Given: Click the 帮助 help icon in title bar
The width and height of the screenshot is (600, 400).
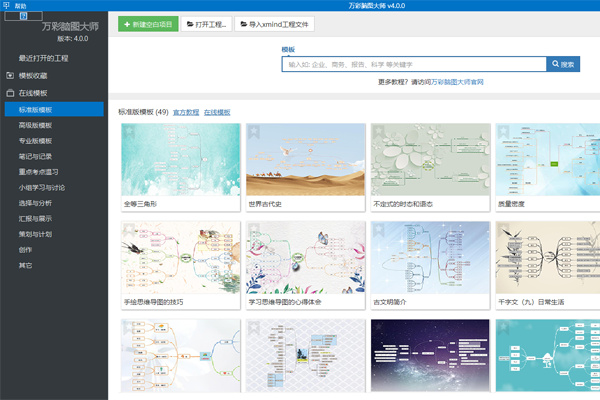Looking at the screenshot, I should [x=8, y=6].
